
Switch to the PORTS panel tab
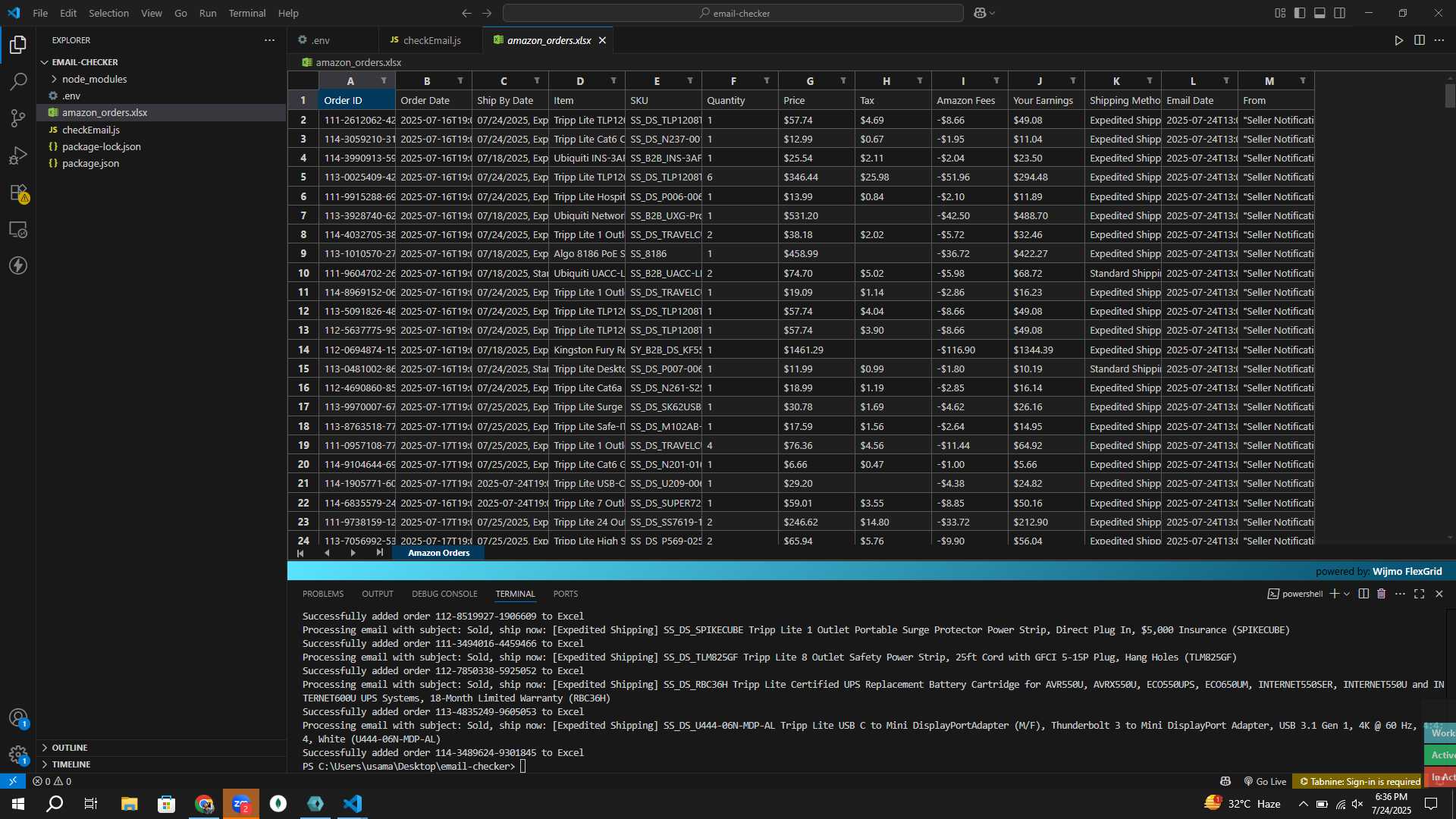[x=566, y=594]
